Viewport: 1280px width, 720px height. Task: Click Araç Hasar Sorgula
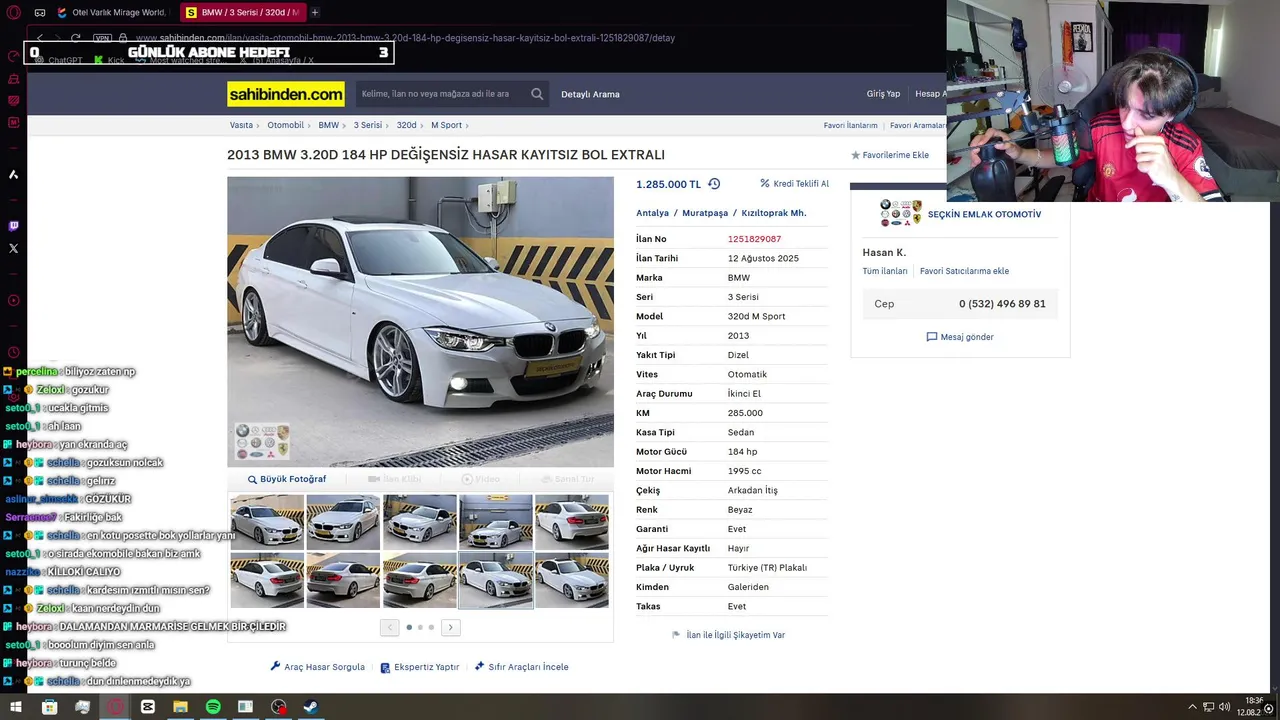pyautogui.click(x=317, y=667)
